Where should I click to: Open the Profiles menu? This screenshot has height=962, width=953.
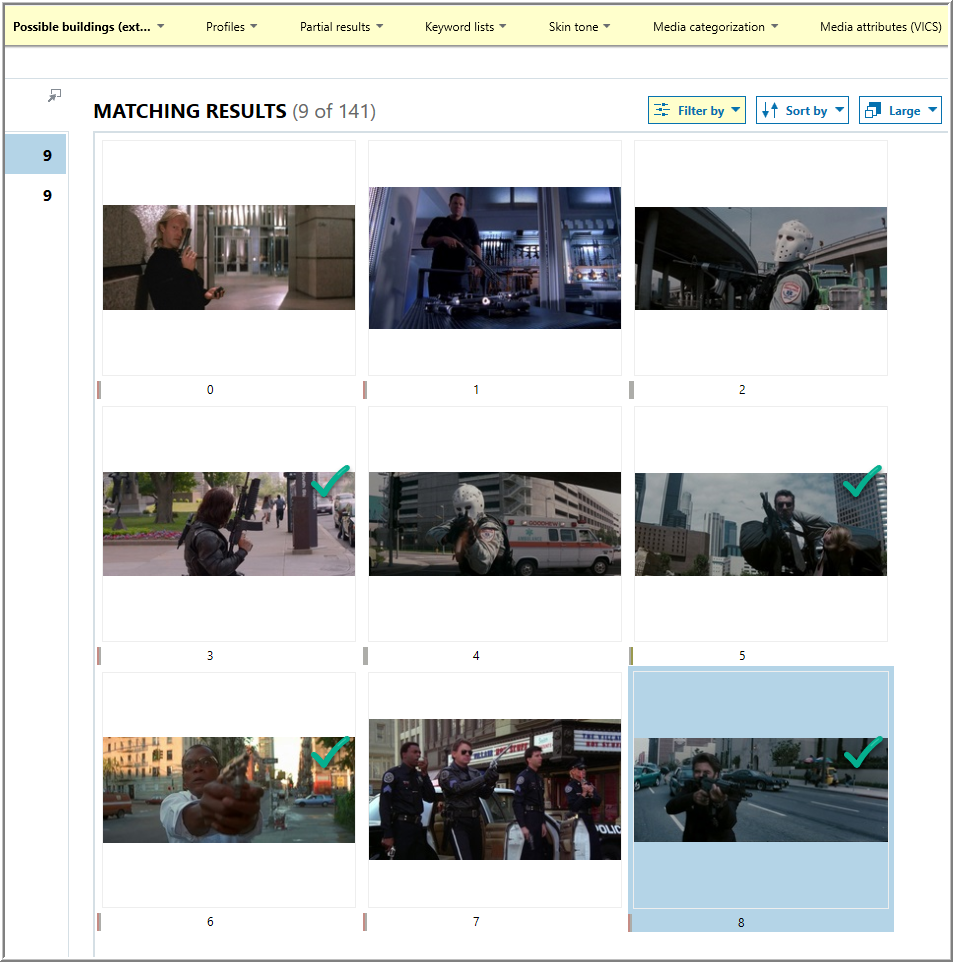point(231,27)
